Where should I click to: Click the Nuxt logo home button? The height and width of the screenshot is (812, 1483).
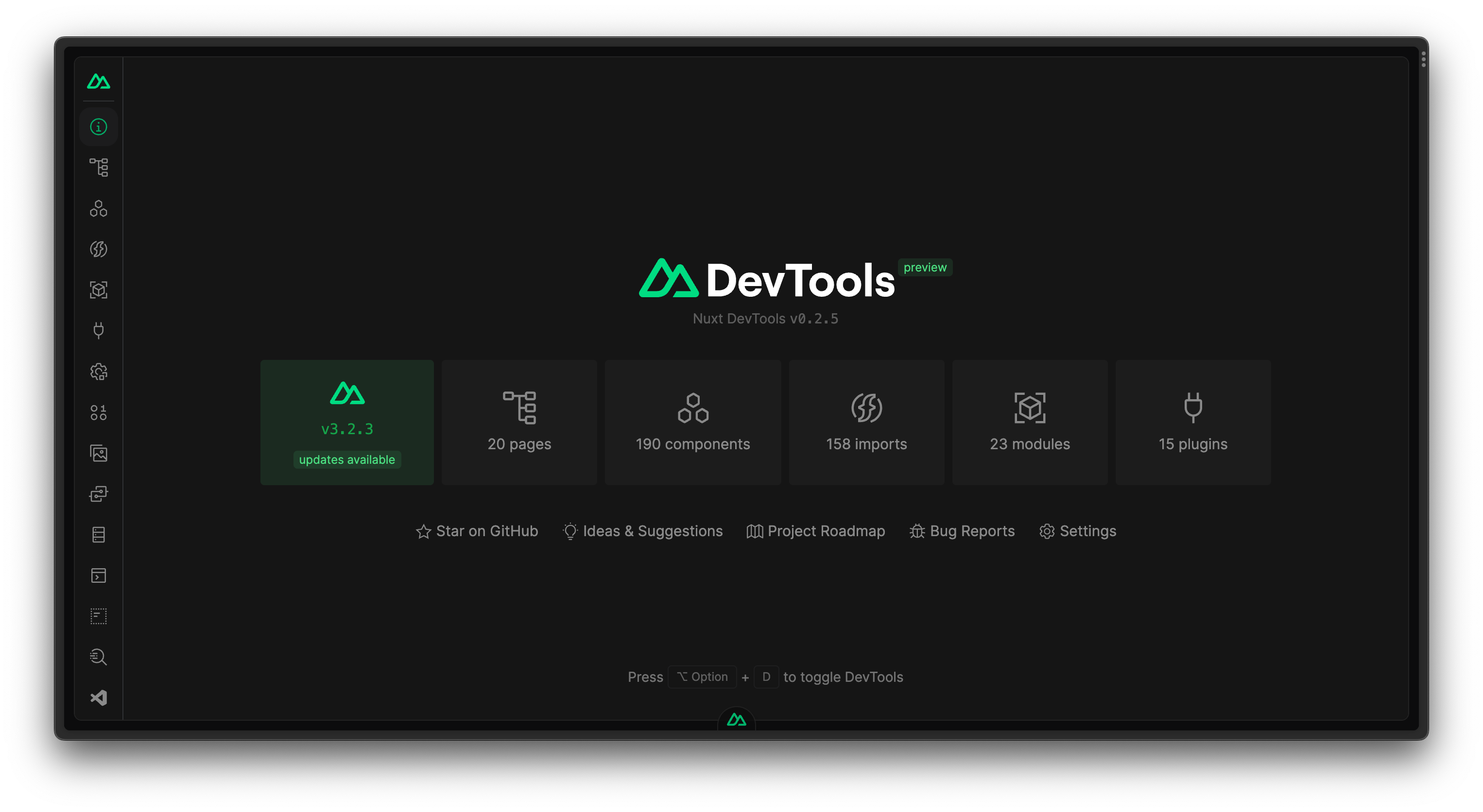click(99, 81)
